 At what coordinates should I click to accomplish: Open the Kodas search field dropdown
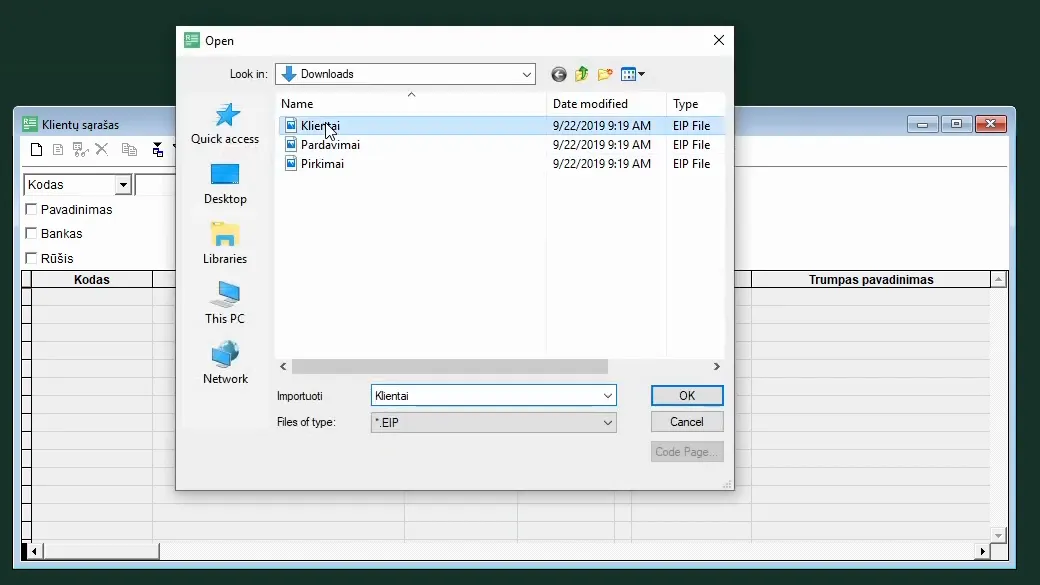(x=123, y=185)
